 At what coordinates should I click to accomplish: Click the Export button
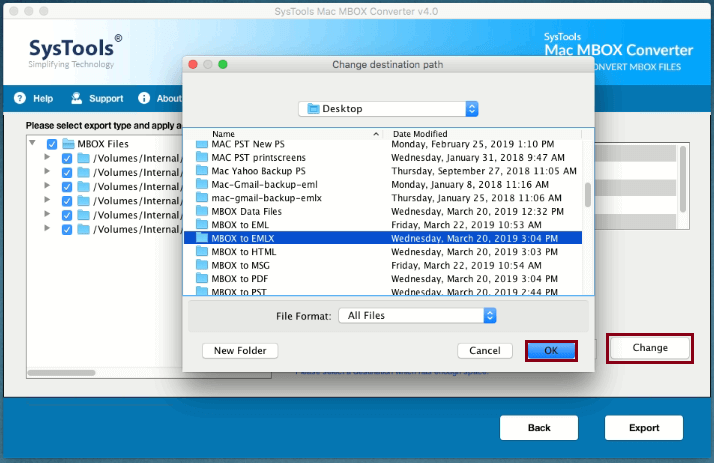point(644,427)
